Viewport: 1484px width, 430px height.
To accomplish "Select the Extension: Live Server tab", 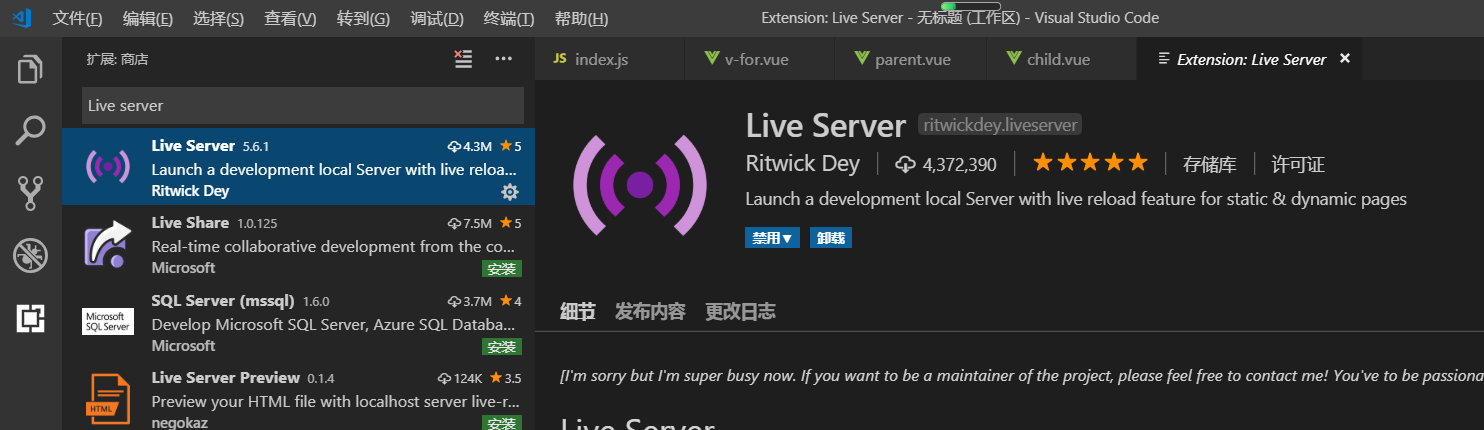I will (1250, 59).
